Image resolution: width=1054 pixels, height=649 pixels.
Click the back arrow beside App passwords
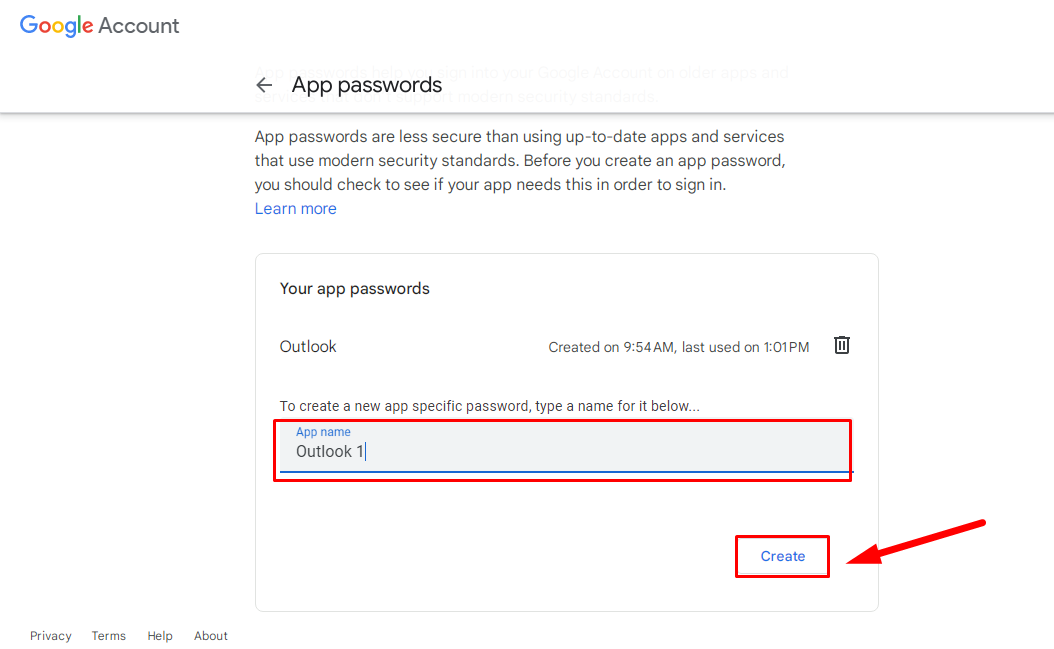pyautogui.click(x=264, y=85)
